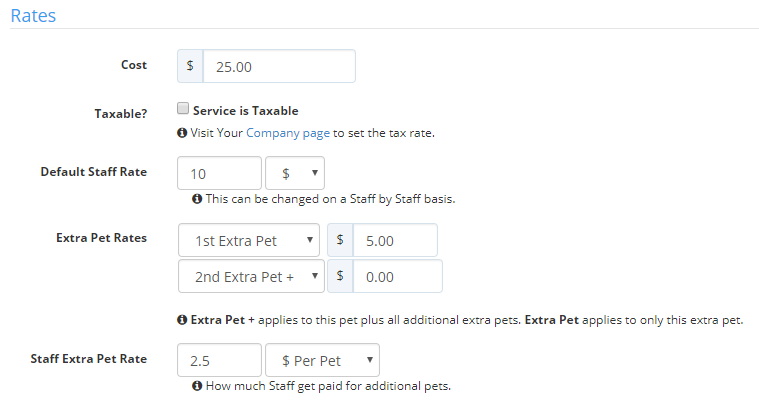
Task: Click the 1st Extra Pet price field 5.00
Action: (395, 240)
